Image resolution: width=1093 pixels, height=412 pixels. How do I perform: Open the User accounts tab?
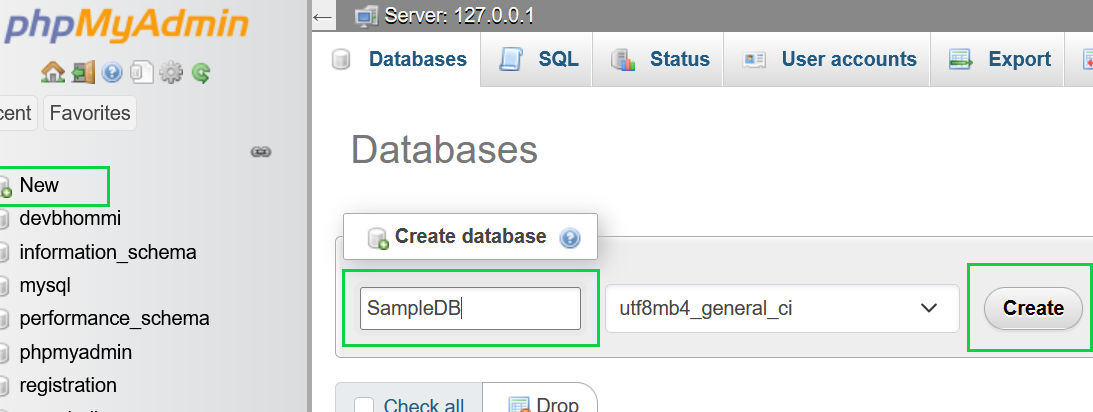[830, 60]
